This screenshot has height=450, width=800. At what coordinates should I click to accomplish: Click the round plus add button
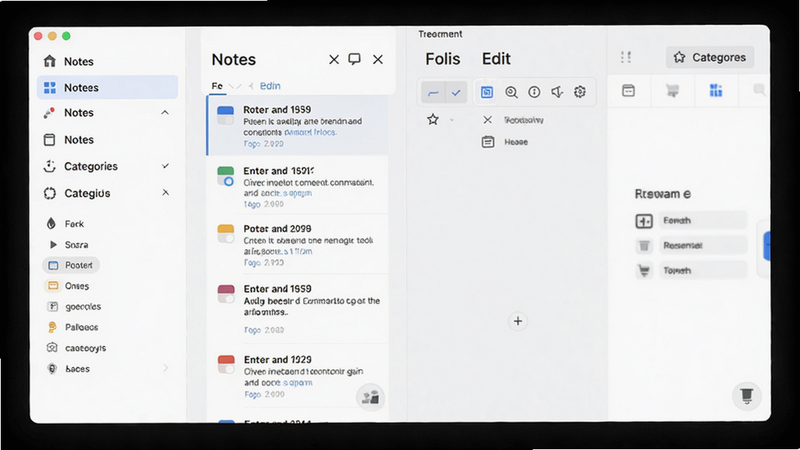tap(518, 321)
